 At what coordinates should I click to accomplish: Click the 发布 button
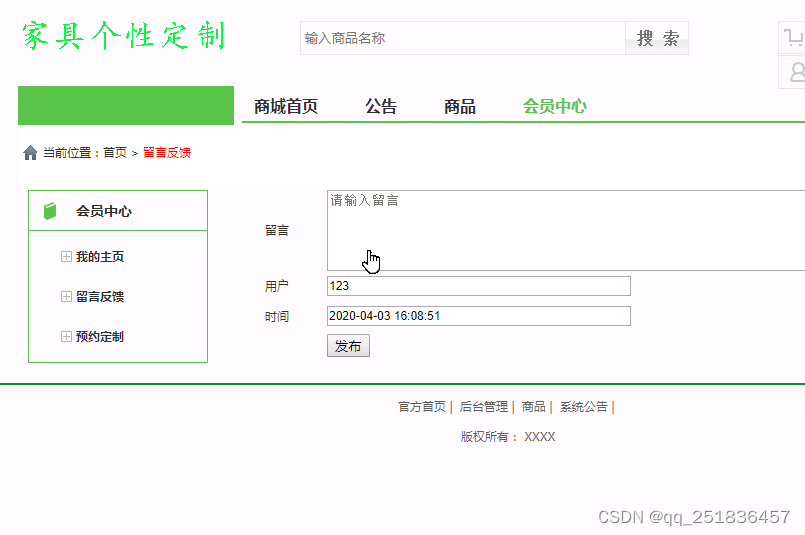click(x=349, y=346)
